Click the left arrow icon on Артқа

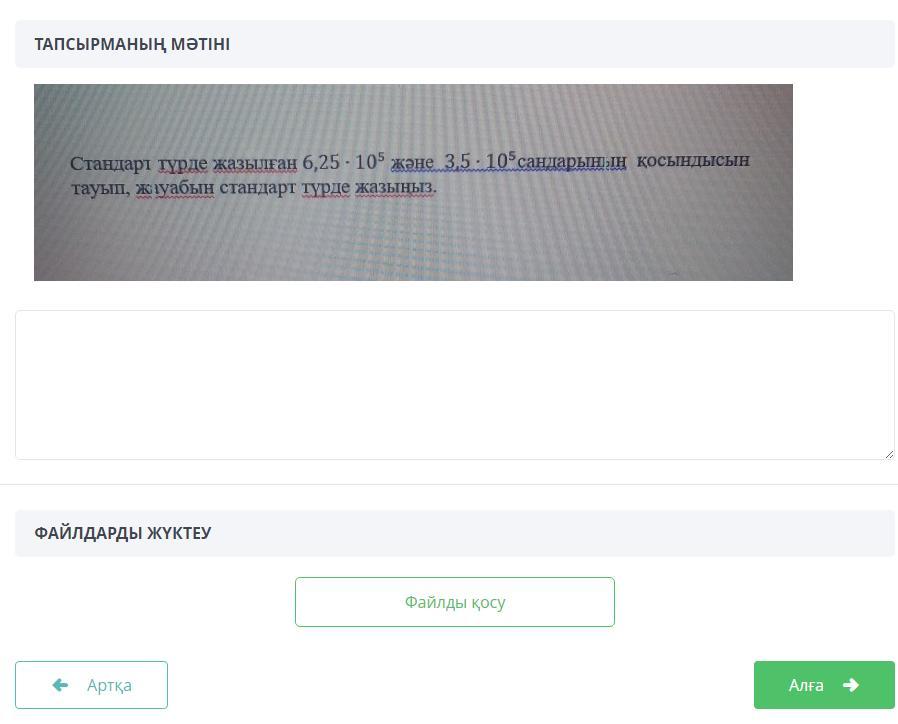click(x=60, y=684)
